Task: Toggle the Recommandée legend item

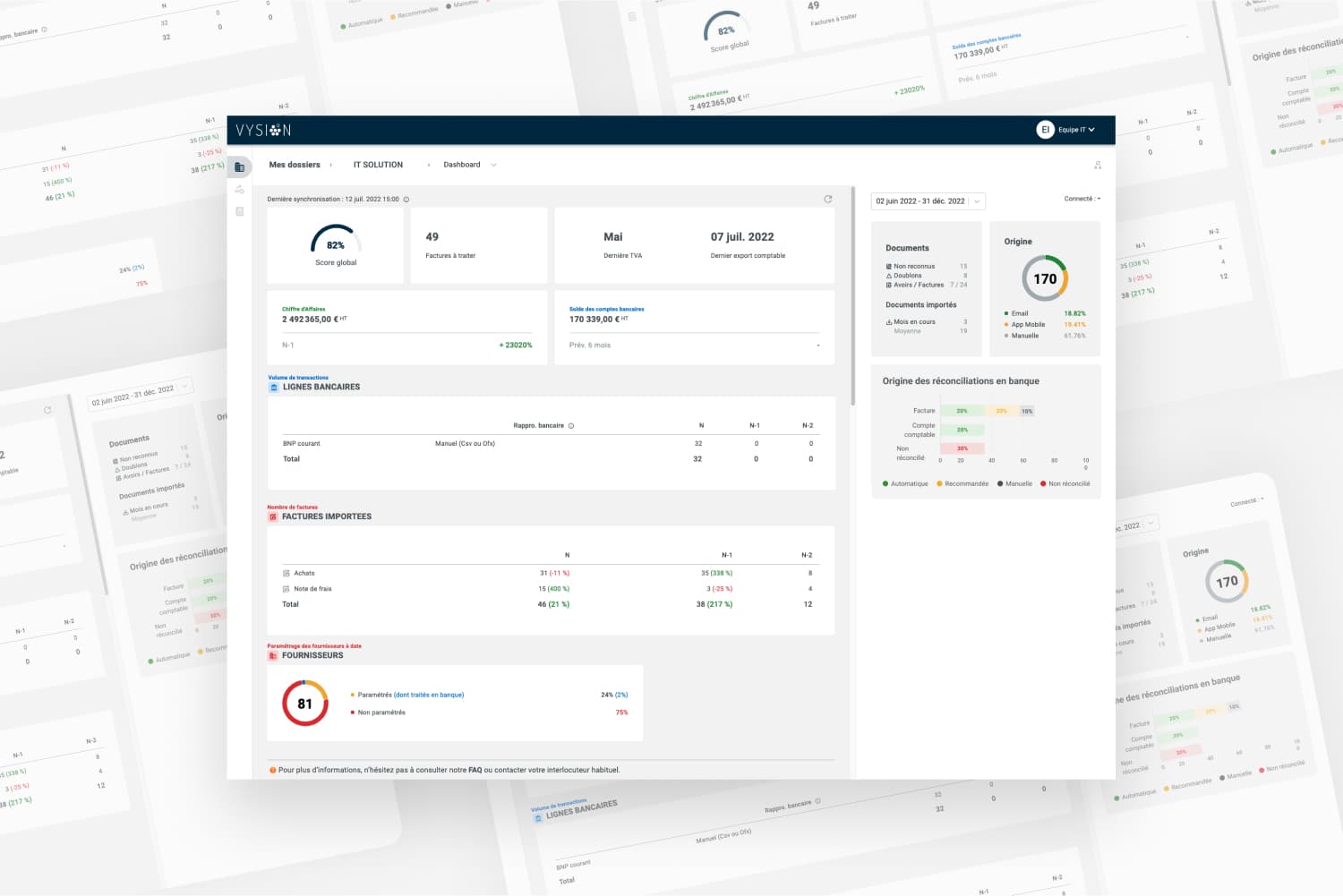Action: click(962, 484)
